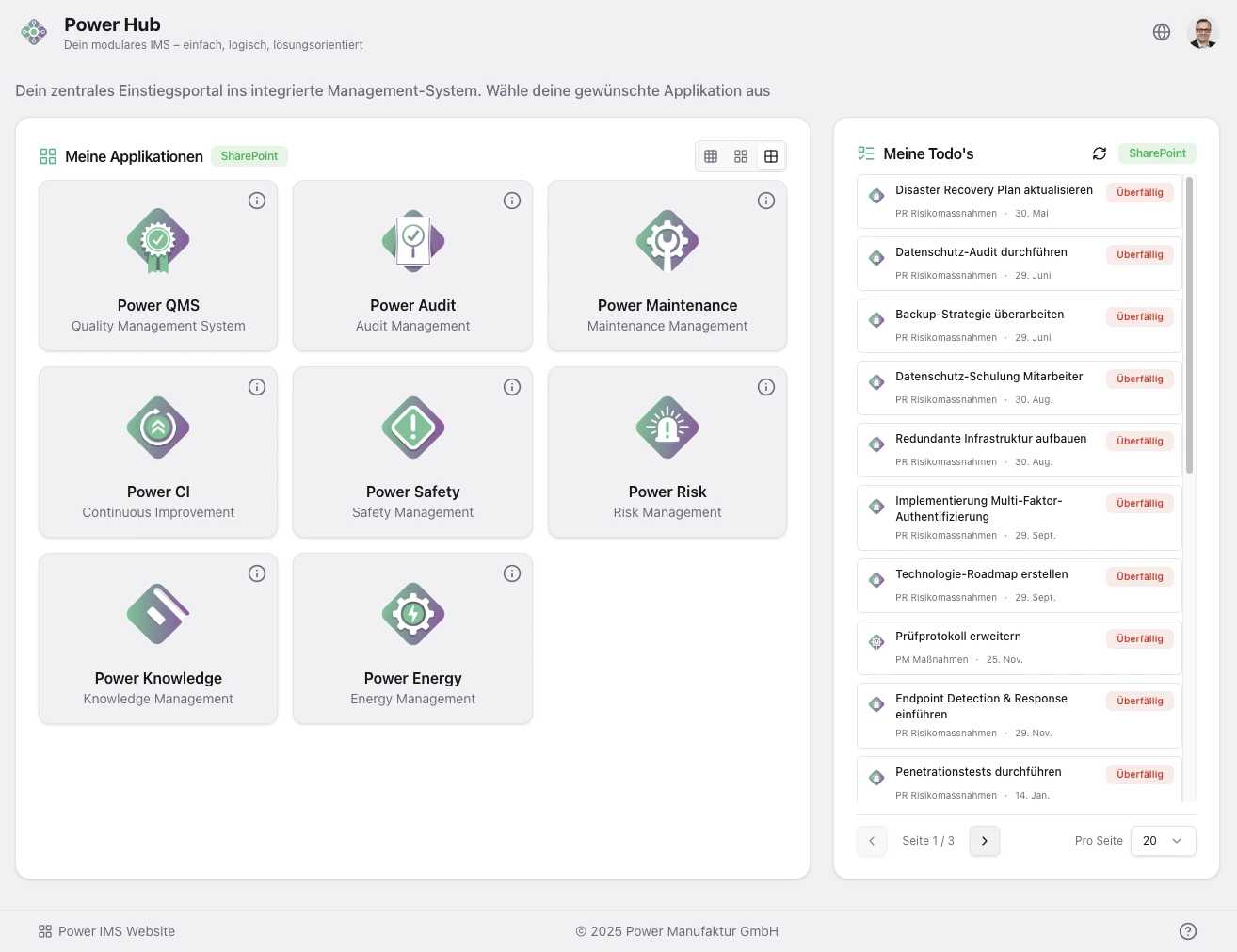The height and width of the screenshot is (952, 1237).
Task: Show info for Power Maintenance
Action: pos(766,201)
